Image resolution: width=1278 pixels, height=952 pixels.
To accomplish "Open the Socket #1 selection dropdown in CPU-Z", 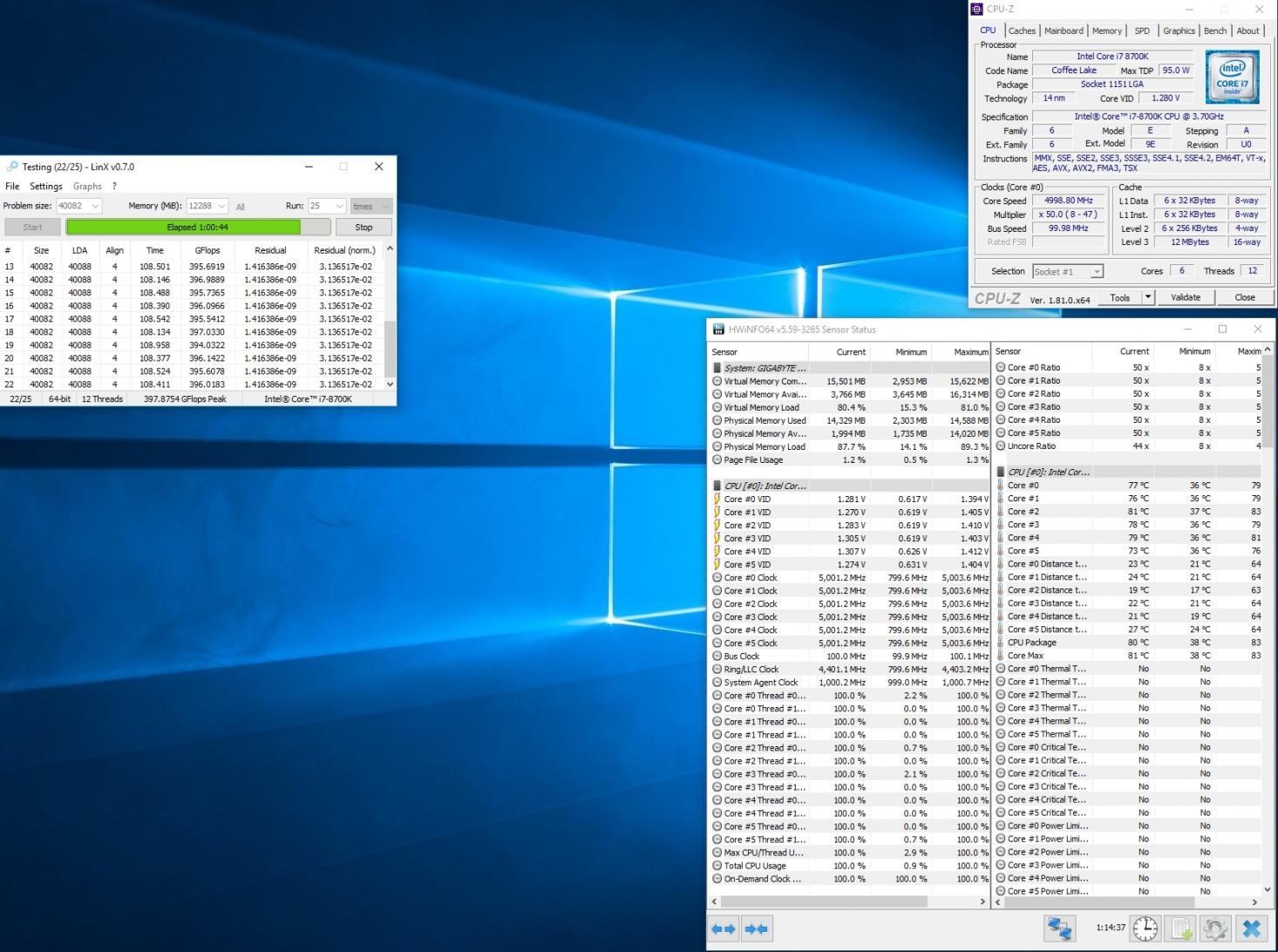I will [1097, 272].
